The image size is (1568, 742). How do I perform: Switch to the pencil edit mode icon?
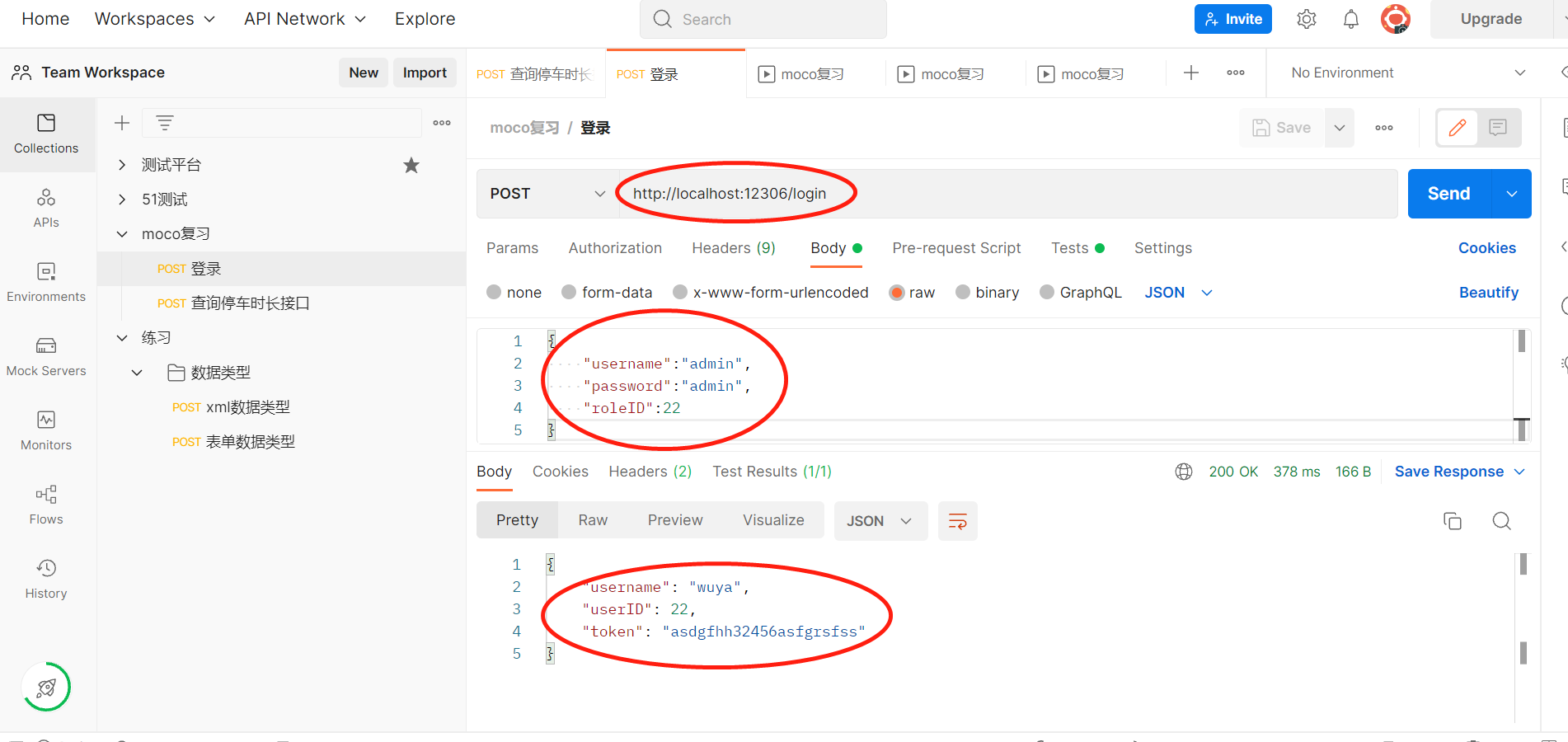[1458, 128]
